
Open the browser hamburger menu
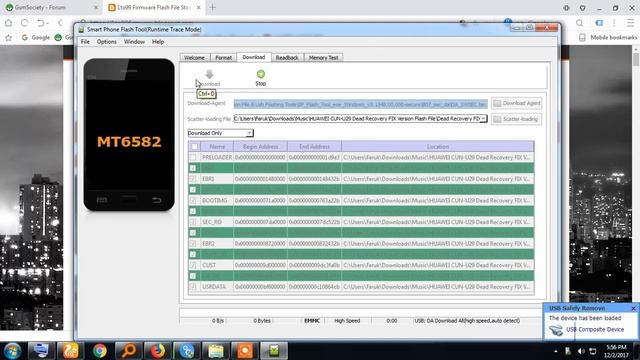631,23
